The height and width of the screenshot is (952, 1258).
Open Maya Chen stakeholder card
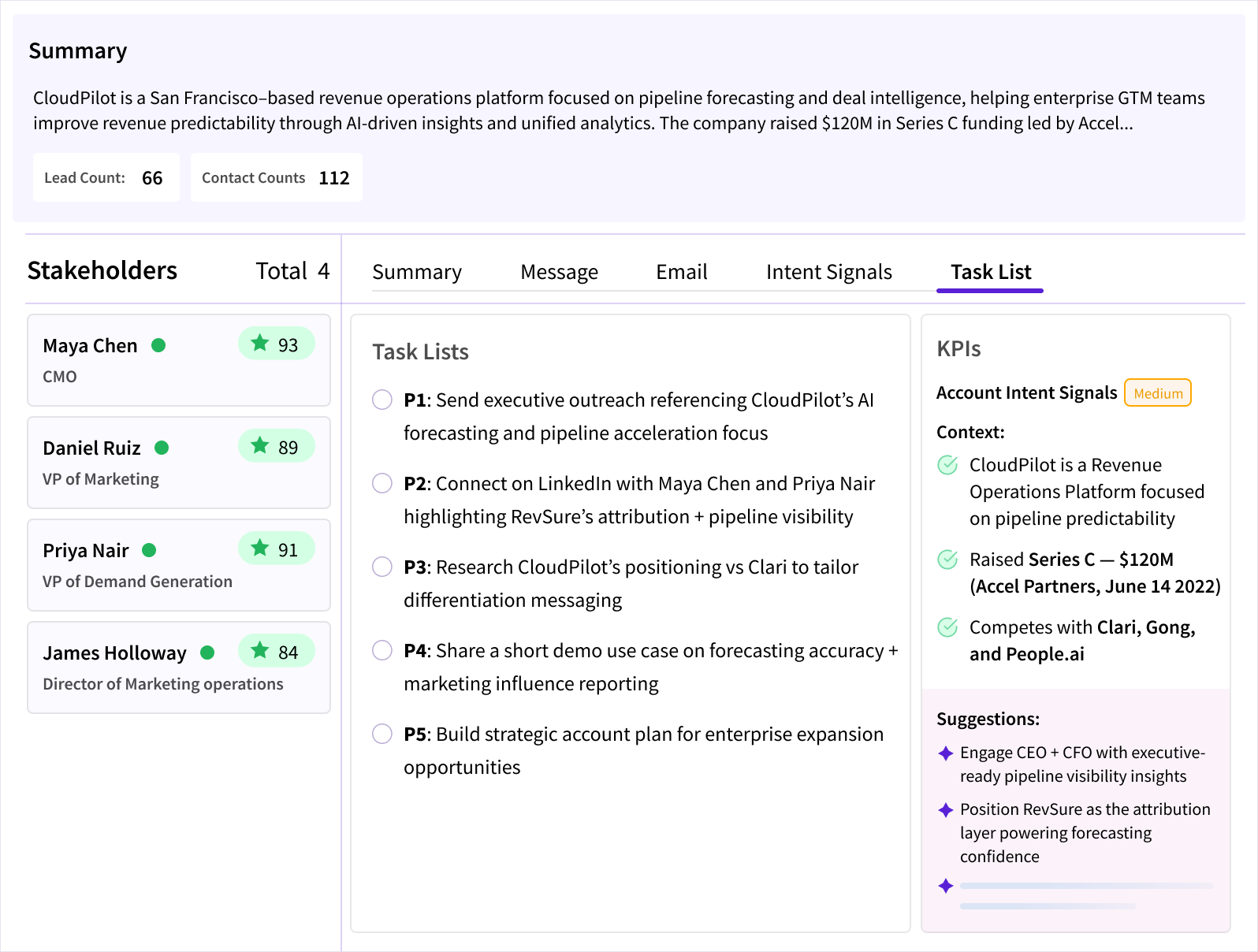click(x=179, y=360)
